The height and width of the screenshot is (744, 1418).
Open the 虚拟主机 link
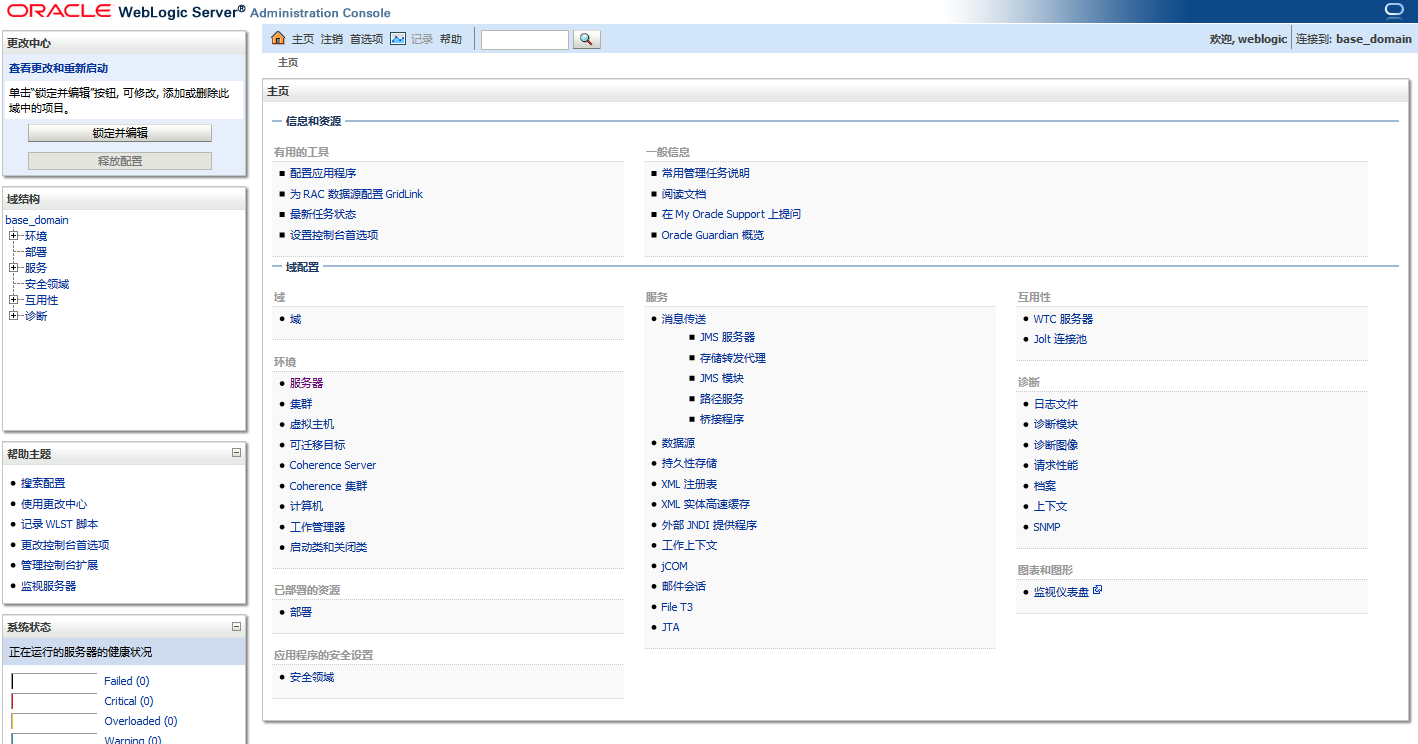(x=312, y=424)
